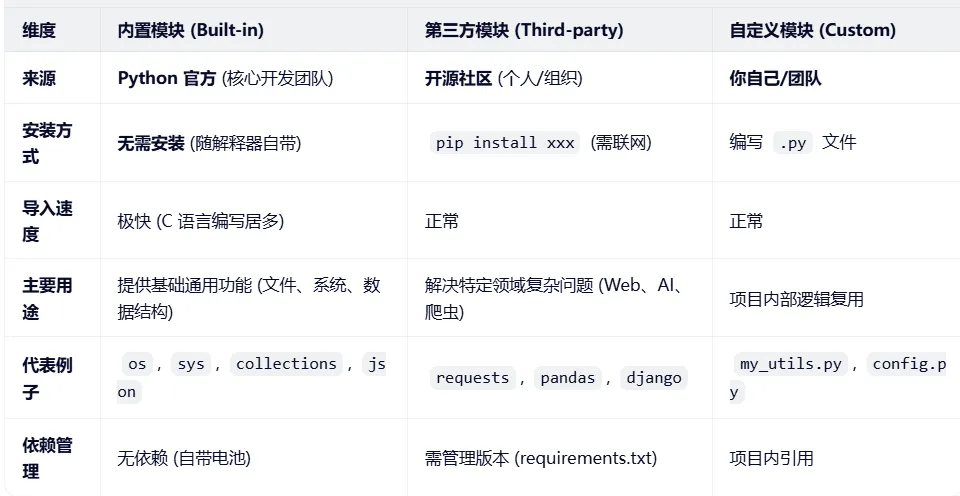Click the 内置模块 (Built-in) column header
Viewport: 960px width, 496px height.
point(190,30)
